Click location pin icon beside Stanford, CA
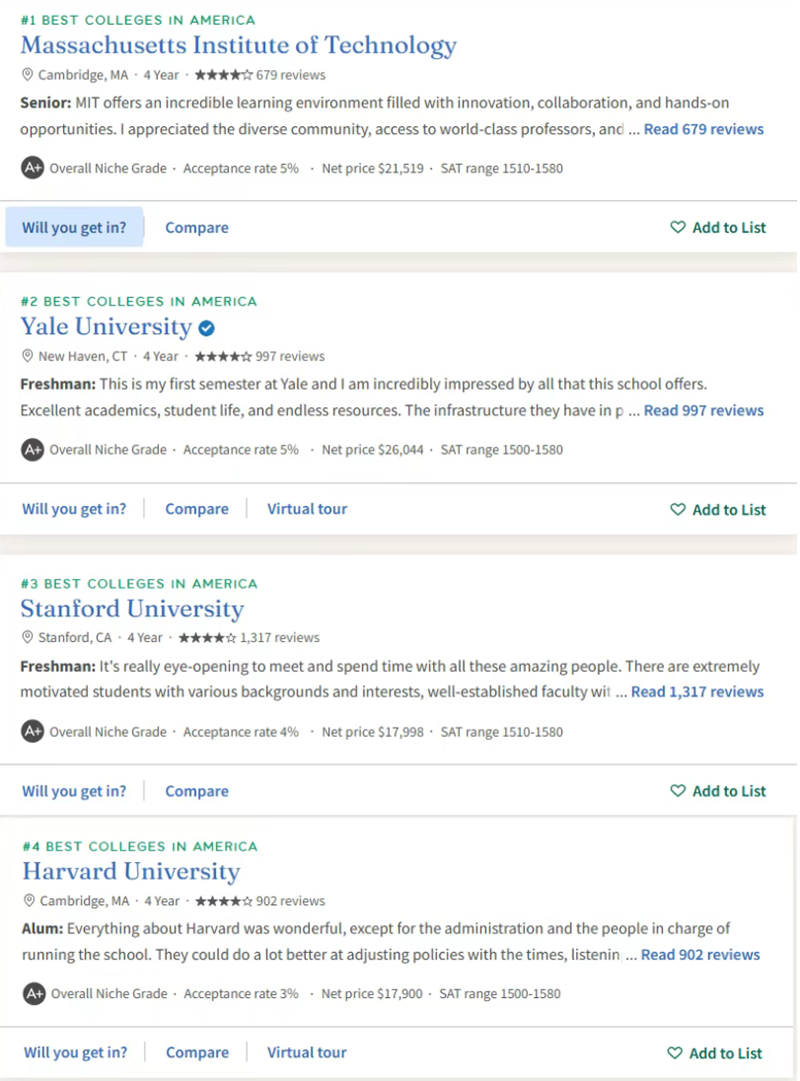800x1081 pixels. 28,638
